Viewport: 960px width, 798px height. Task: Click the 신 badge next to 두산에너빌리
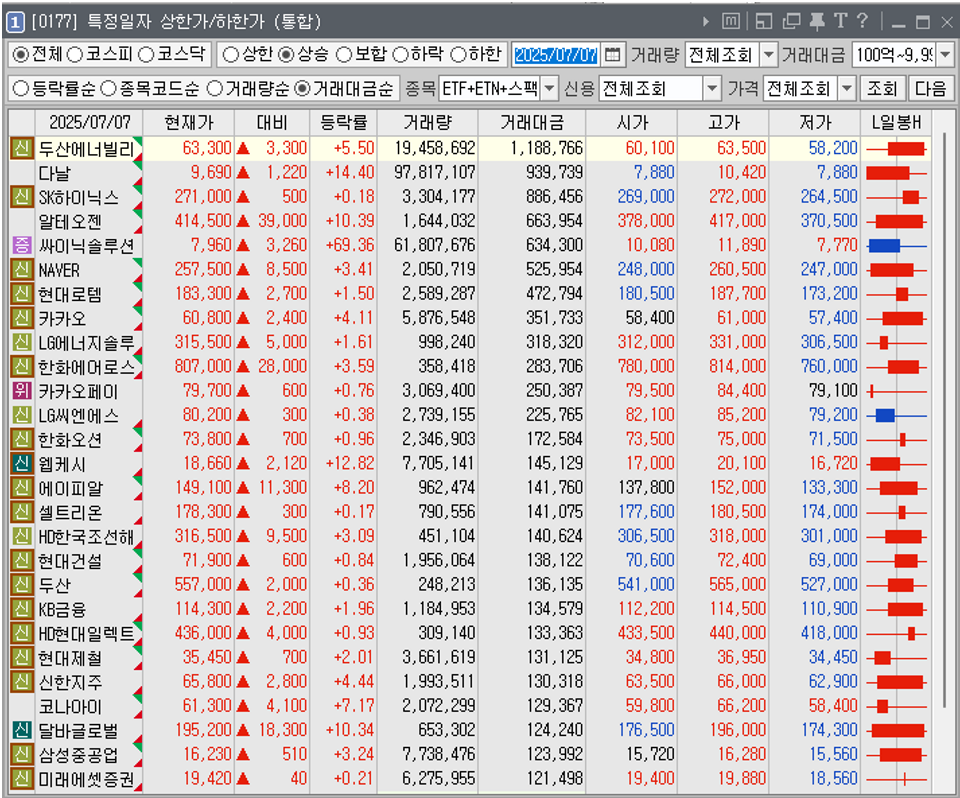[22, 148]
